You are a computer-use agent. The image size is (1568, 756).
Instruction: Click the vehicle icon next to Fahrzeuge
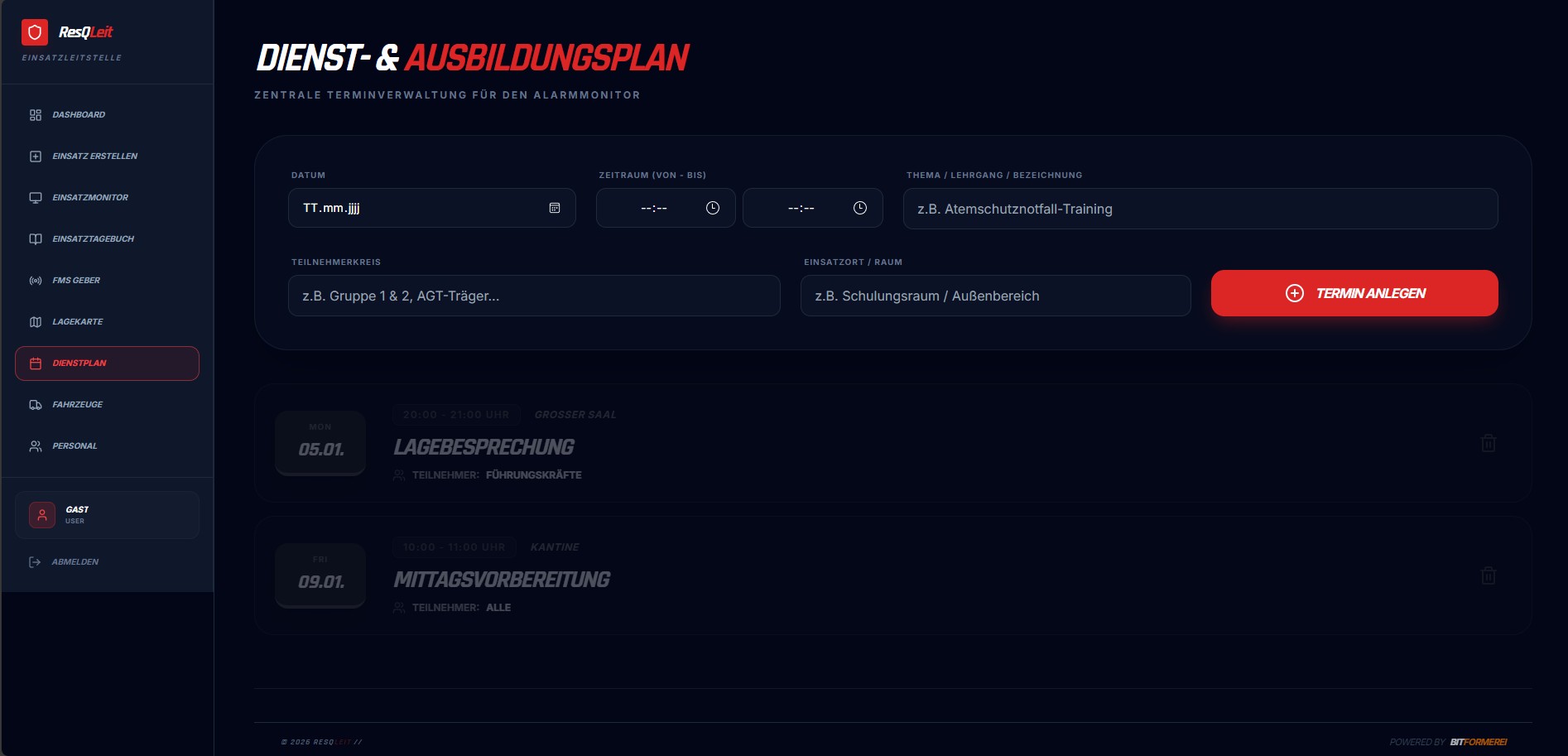[x=35, y=404]
